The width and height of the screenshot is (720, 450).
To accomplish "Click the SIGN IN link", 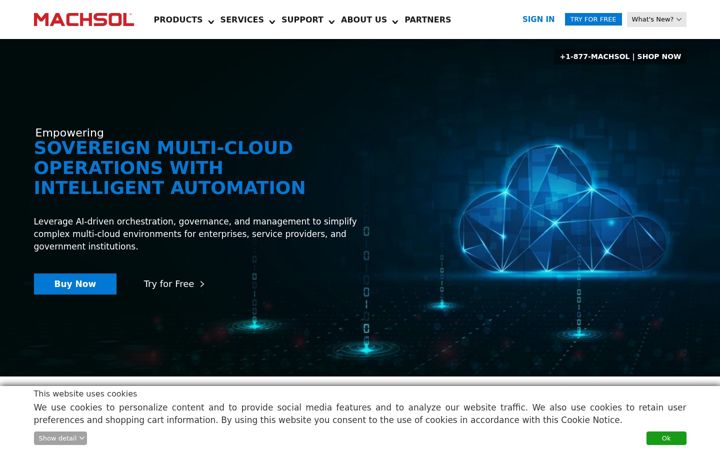I will [538, 19].
